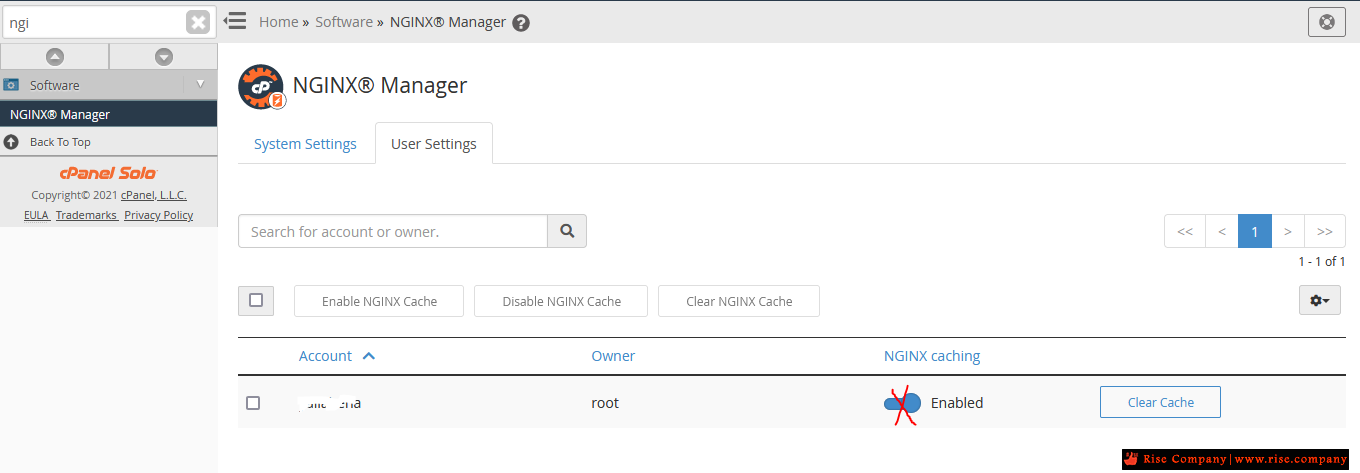Sort table by NGINX caching column
Image resolution: width=1360 pixels, height=473 pixels.
[x=932, y=356]
